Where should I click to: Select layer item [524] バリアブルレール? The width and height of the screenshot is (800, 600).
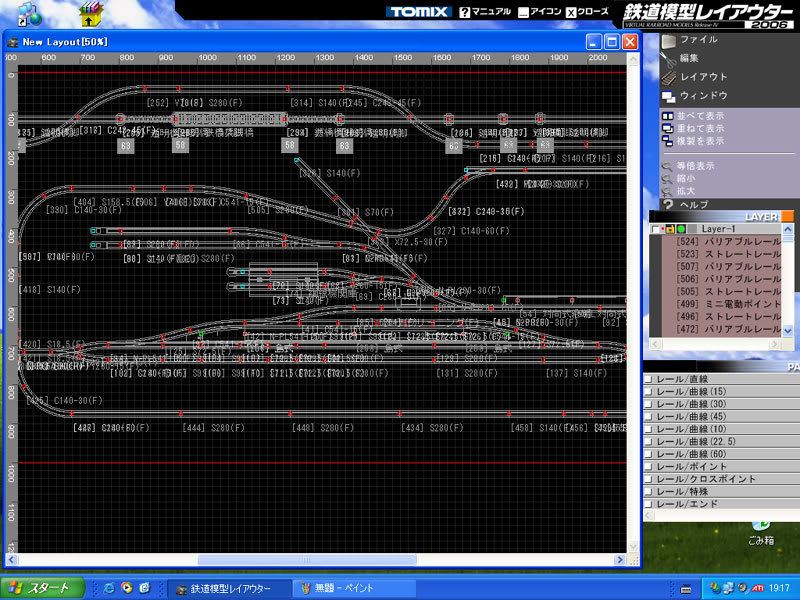(x=729, y=242)
